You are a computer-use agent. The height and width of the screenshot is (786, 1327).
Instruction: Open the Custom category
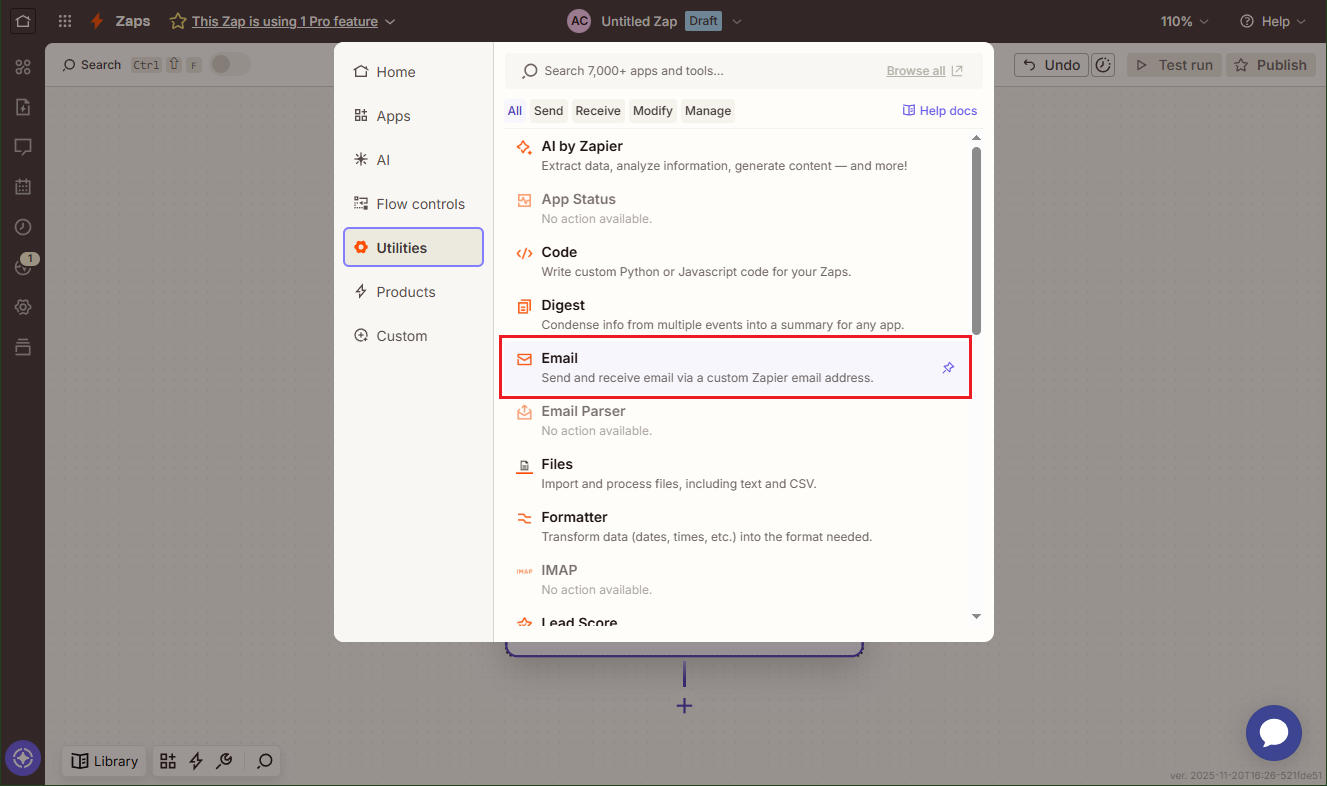414,336
